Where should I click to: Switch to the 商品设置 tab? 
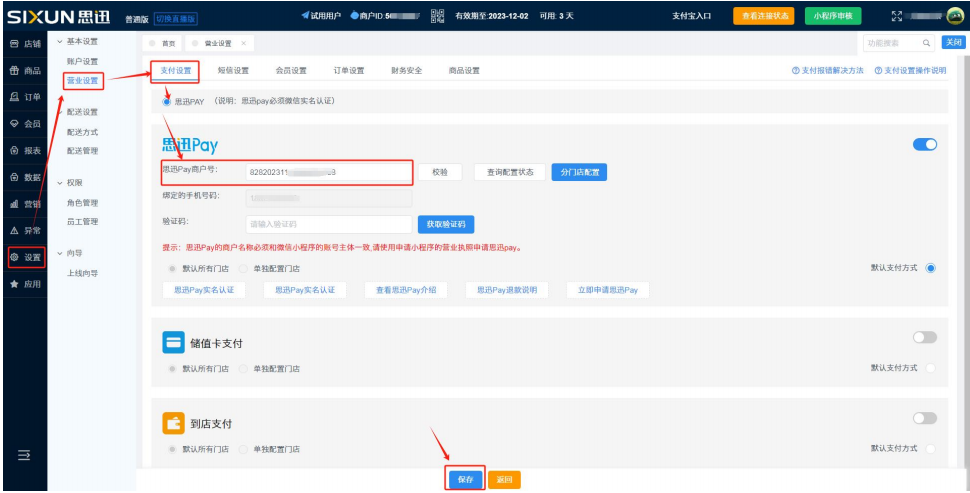(x=465, y=71)
